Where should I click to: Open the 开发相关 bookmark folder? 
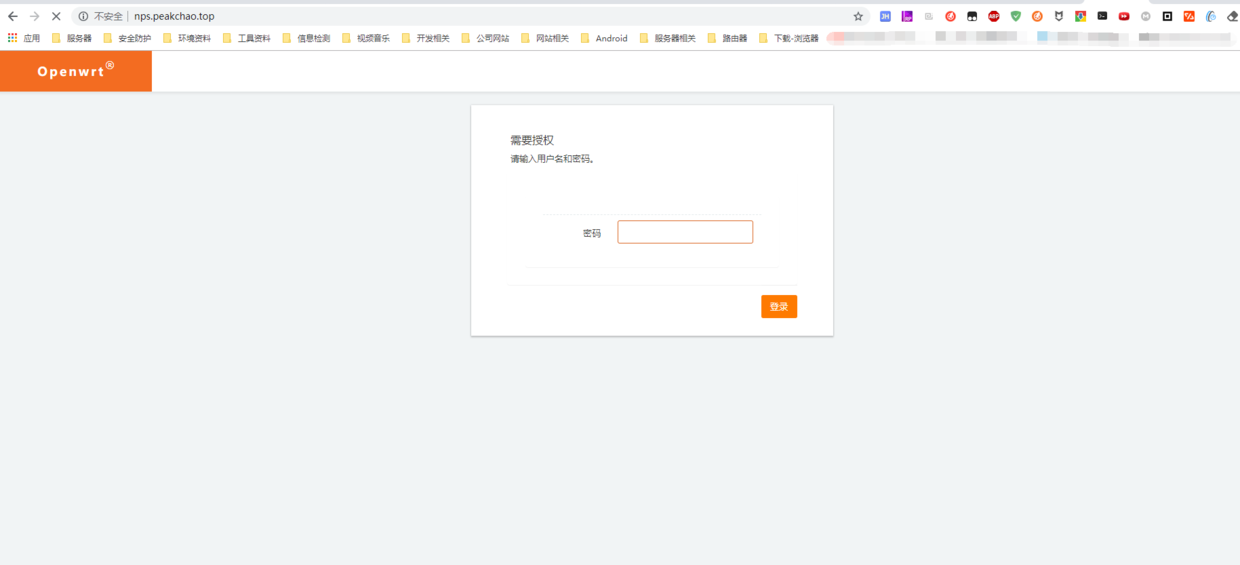click(x=426, y=38)
